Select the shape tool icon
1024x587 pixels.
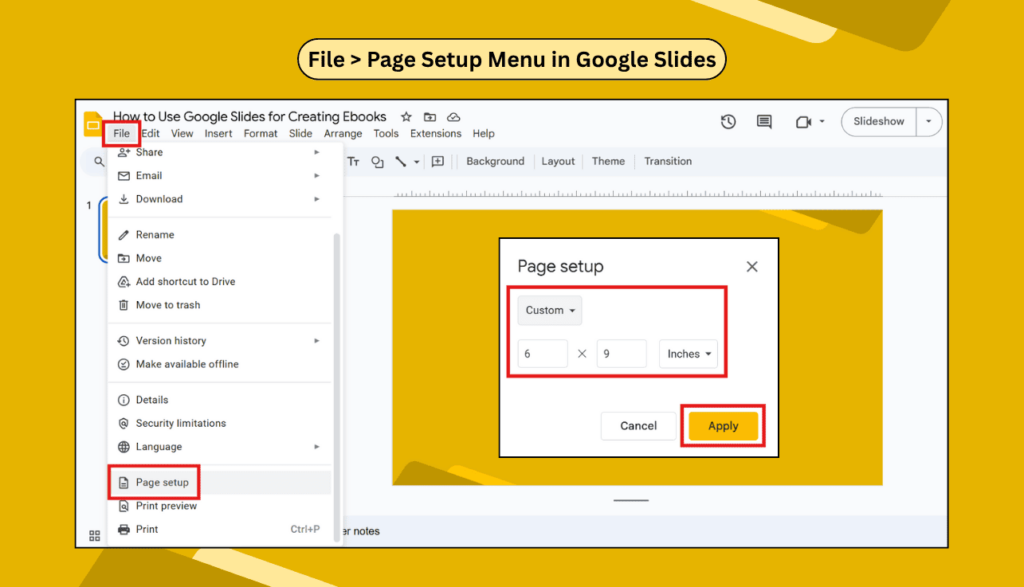377,162
